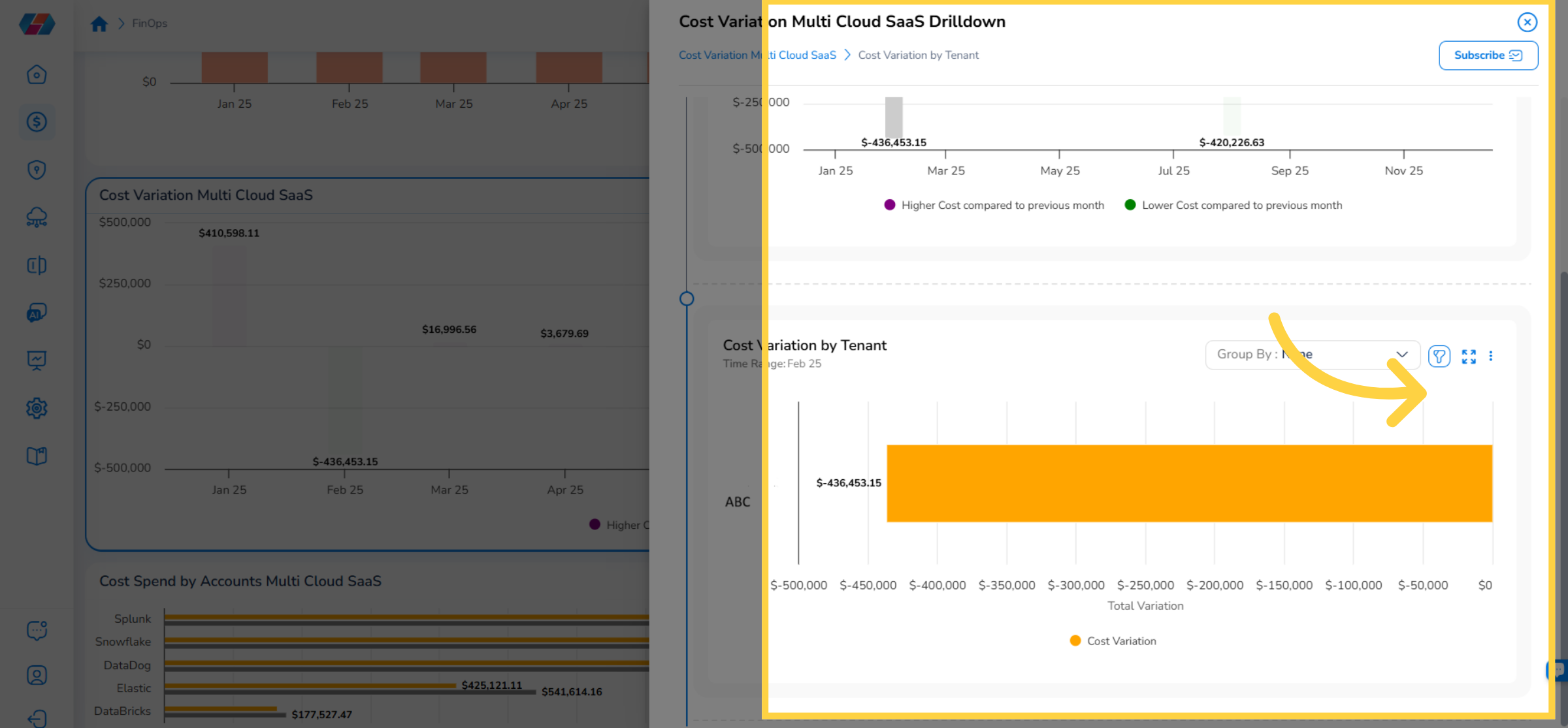The height and width of the screenshot is (728, 1568).
Task: Open the settings gear sidebar icon
Action: pos(37,408)
